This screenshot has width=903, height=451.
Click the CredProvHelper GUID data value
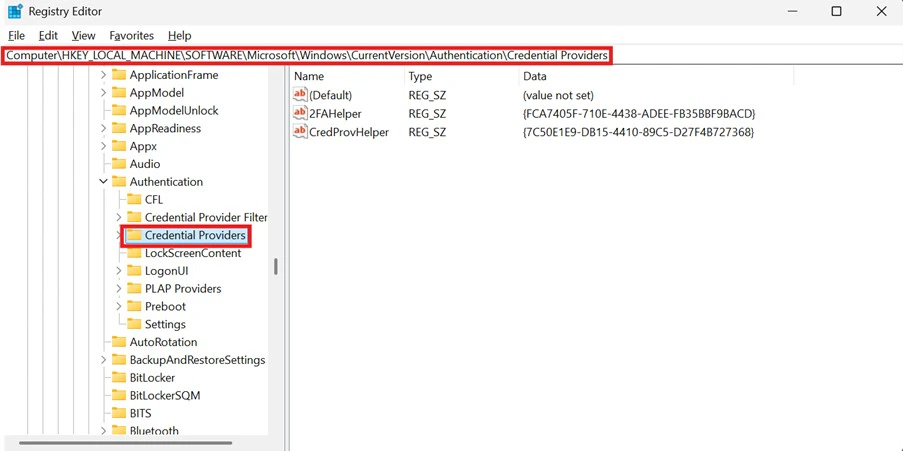click(x=638, y=132)
